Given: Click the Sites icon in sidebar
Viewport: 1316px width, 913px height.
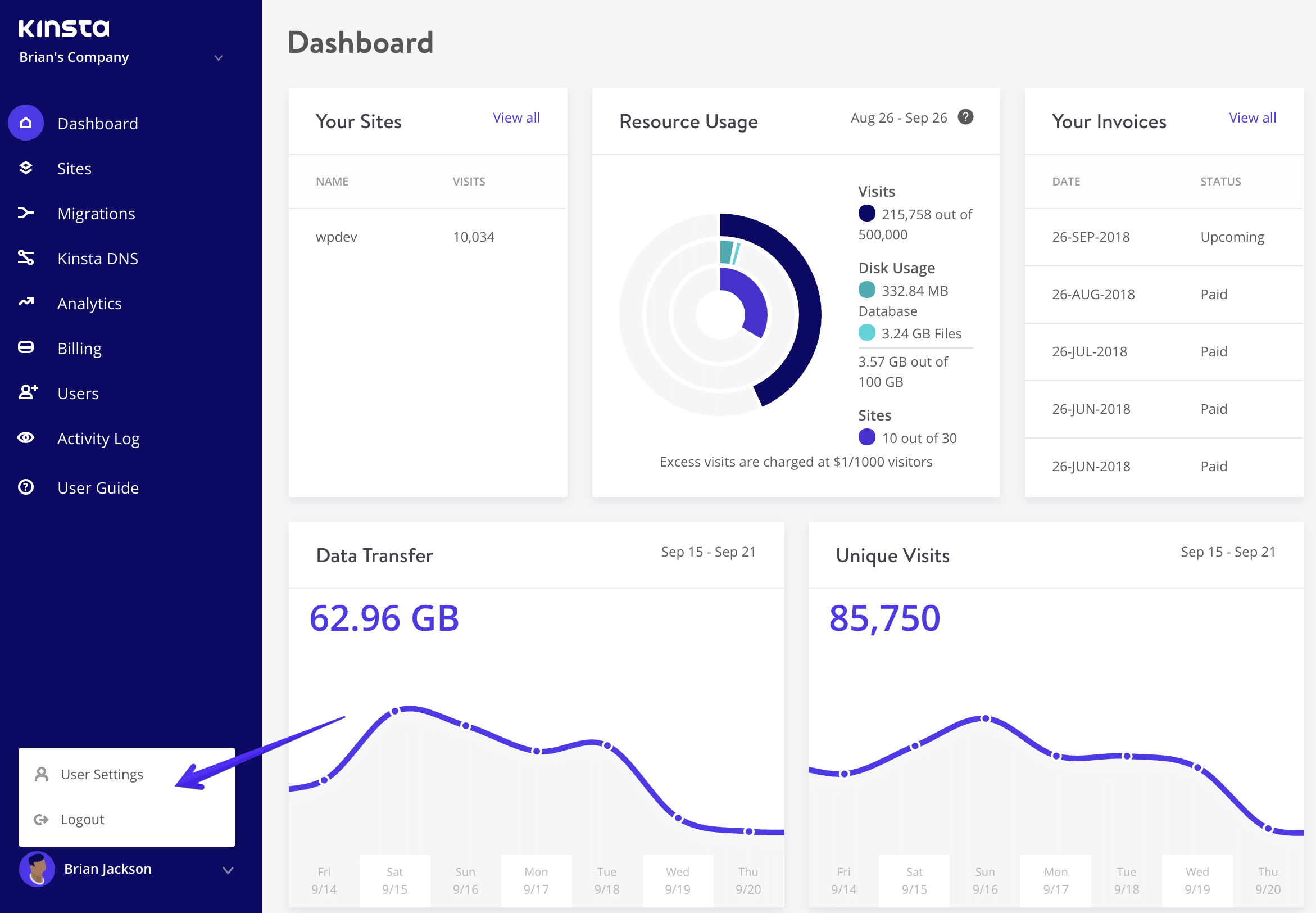Looking at the screenshot, I should 27,168.
